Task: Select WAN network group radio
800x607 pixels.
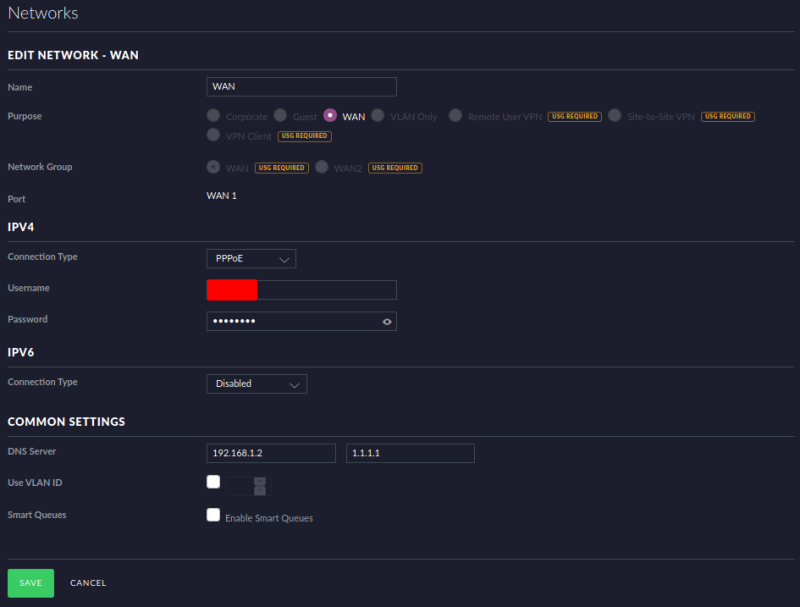Action: click(213, 167)
